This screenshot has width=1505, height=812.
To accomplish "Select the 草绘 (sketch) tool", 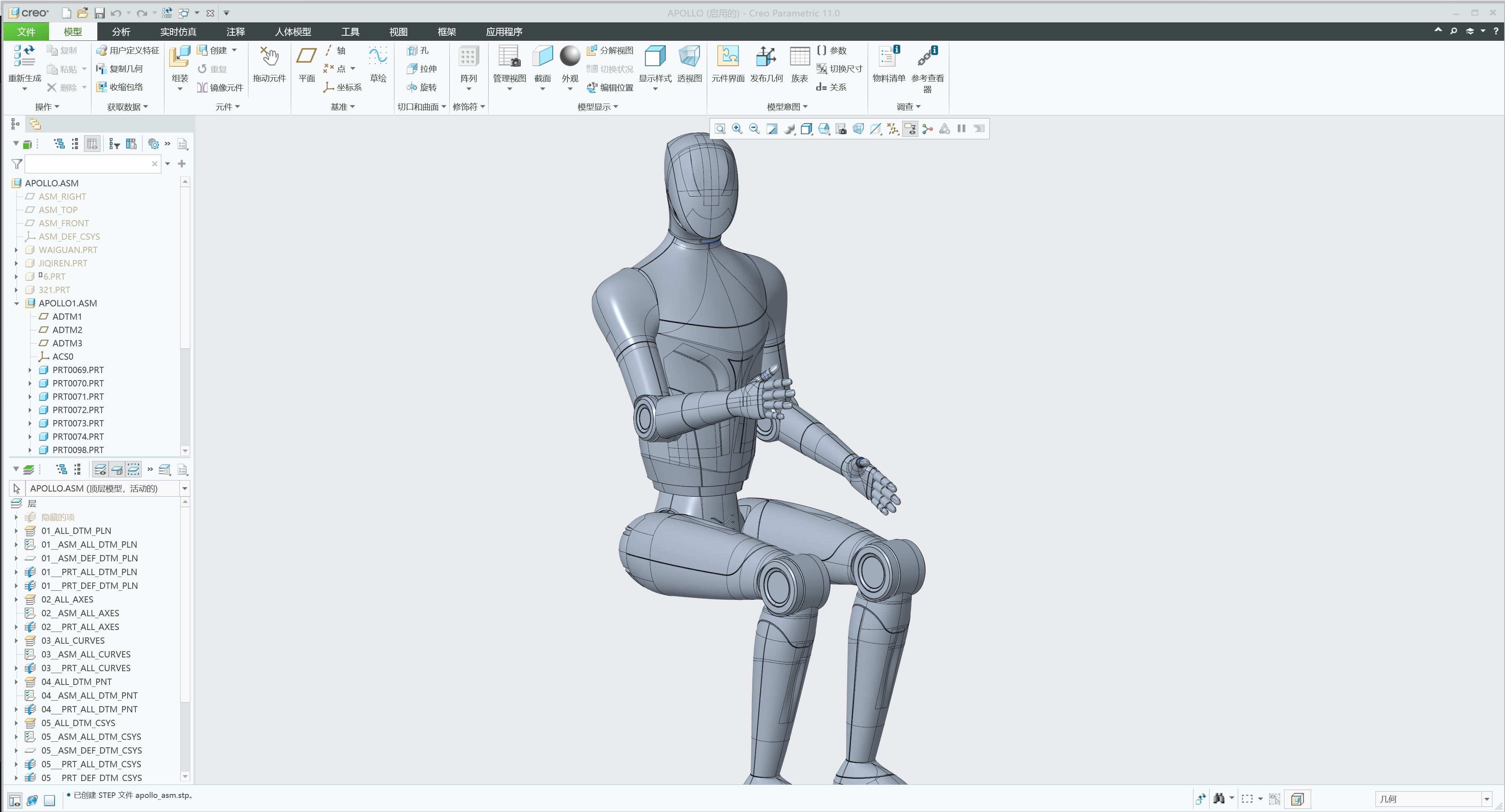I will pyautogui.click(x=378, y=64).
